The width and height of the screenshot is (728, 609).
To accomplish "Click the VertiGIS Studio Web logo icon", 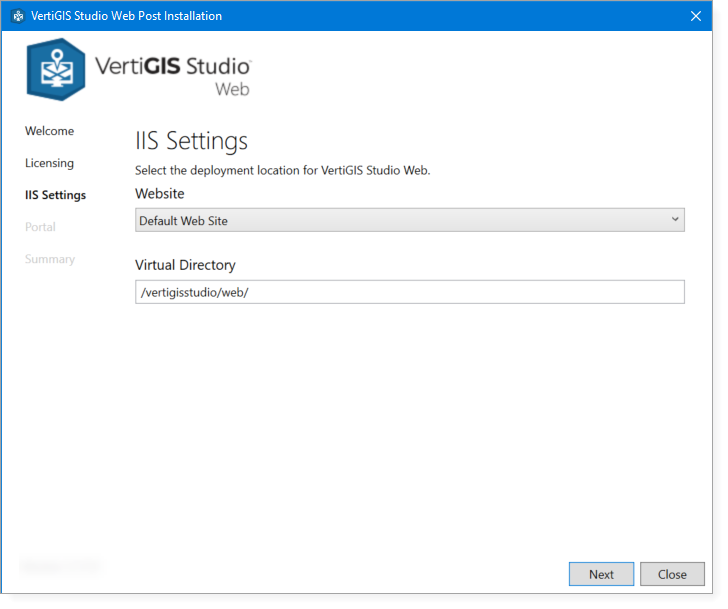I will coord(56,70).
